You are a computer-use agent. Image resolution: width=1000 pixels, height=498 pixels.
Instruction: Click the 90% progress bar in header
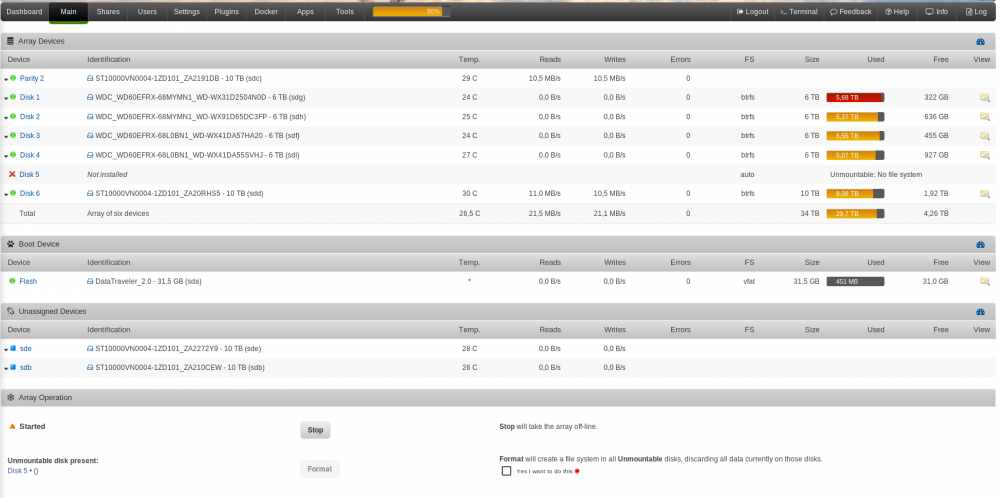click(x=411, y=11)
